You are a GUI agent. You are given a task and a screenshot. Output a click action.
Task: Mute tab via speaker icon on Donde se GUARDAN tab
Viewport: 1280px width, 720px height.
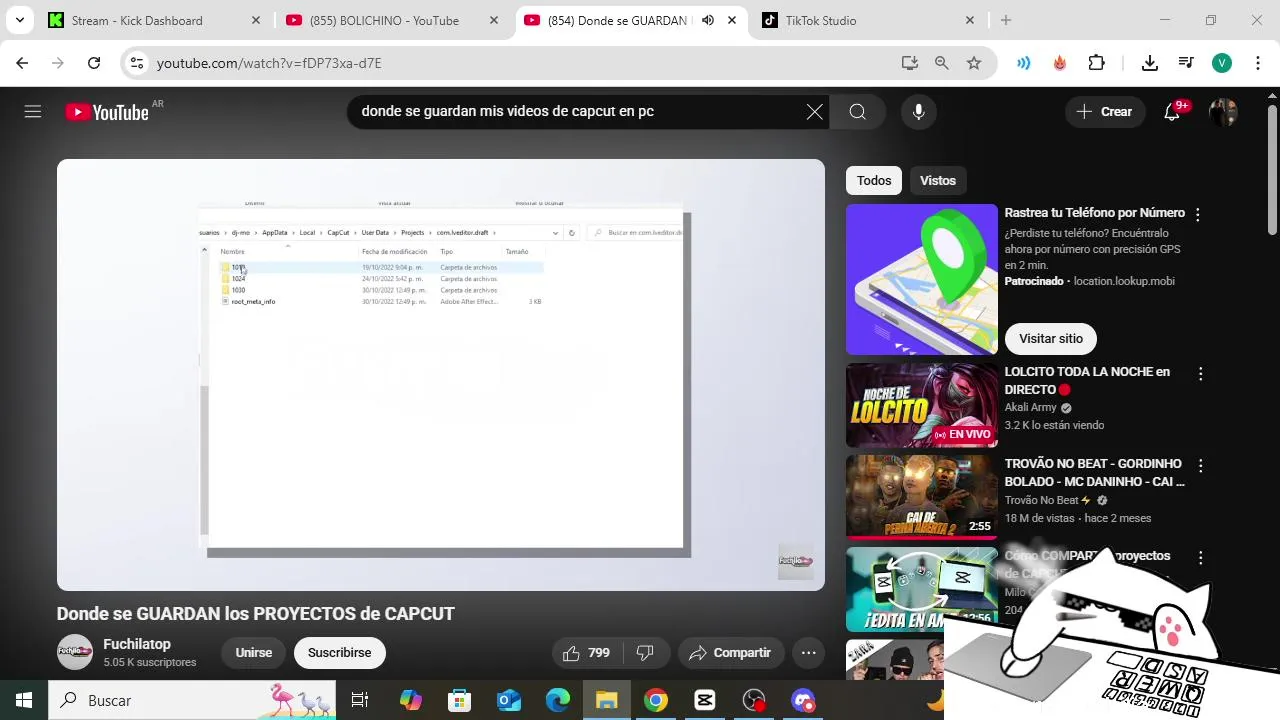click(708, 20)
